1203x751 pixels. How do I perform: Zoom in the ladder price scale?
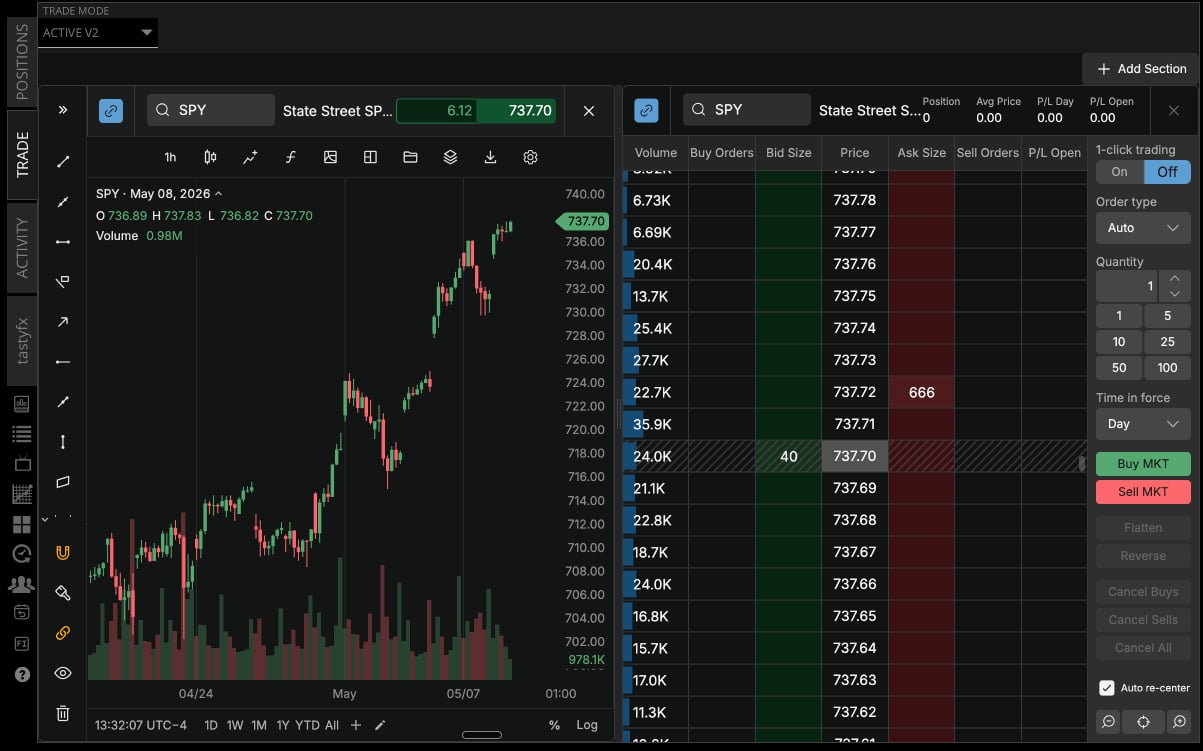(1180, 721)
